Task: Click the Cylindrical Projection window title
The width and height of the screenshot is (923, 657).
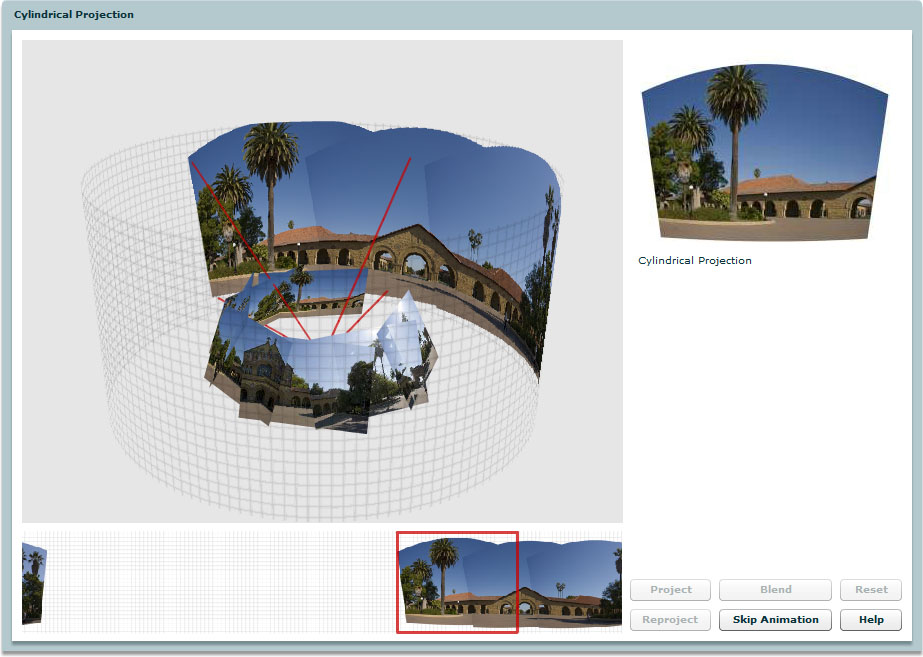Action: click(74, 15)
